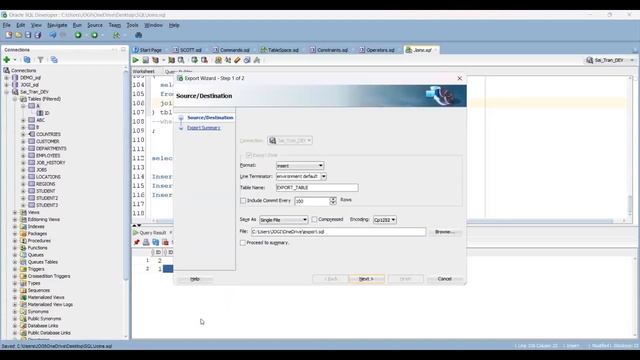Open the Navigate menu
This screenshot has height=360, width=640.
[57, 25]
